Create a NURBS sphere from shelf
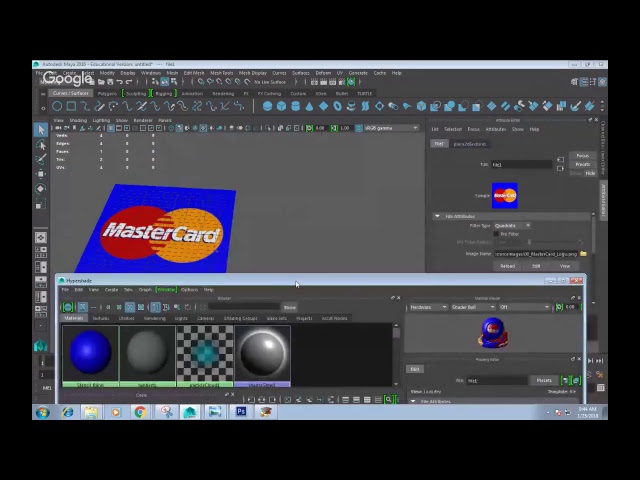The height and width of the screenshot is (480, 640). coord(267,107)
